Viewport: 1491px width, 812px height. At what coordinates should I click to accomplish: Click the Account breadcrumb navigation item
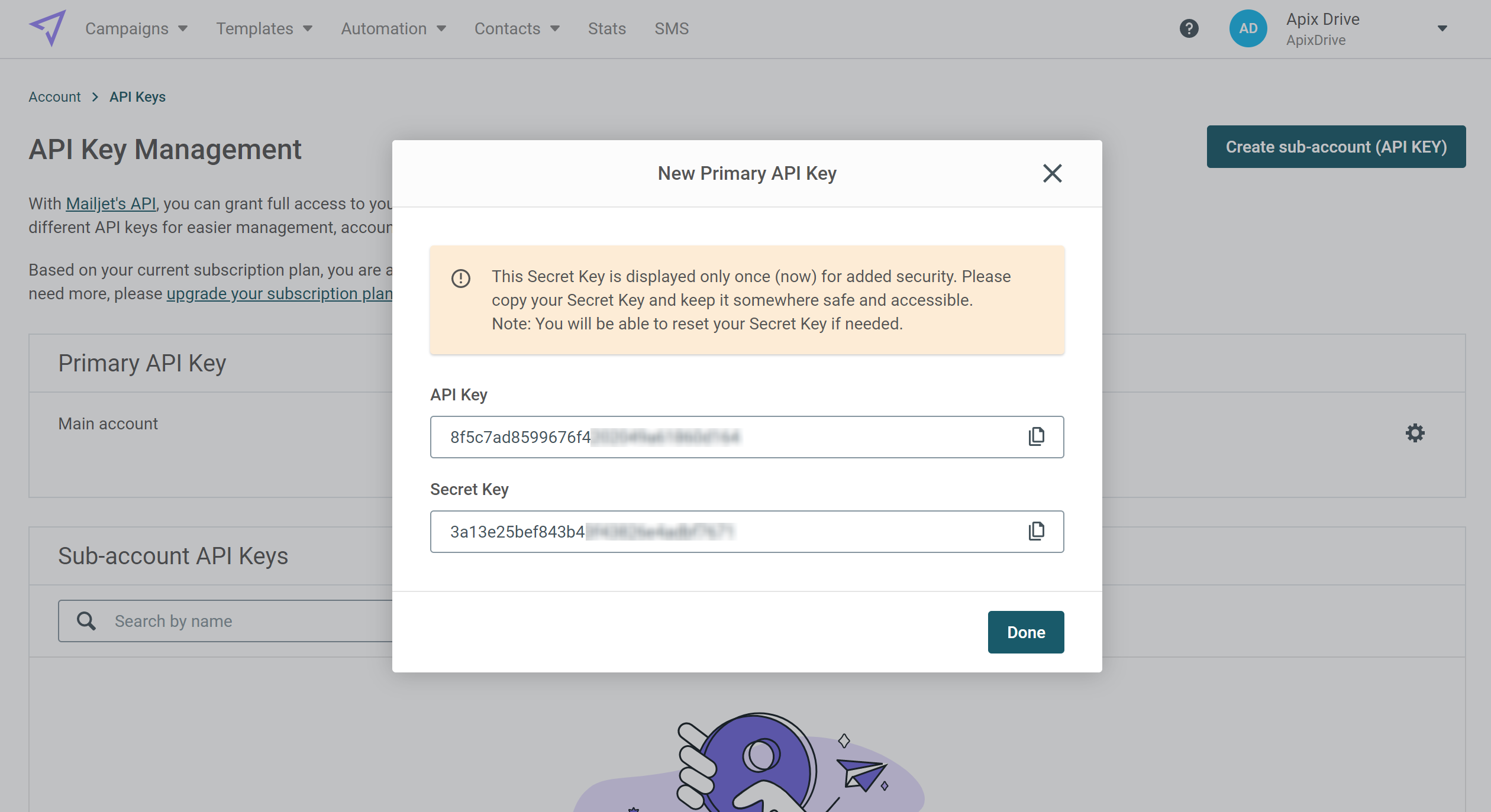(55, 96)
